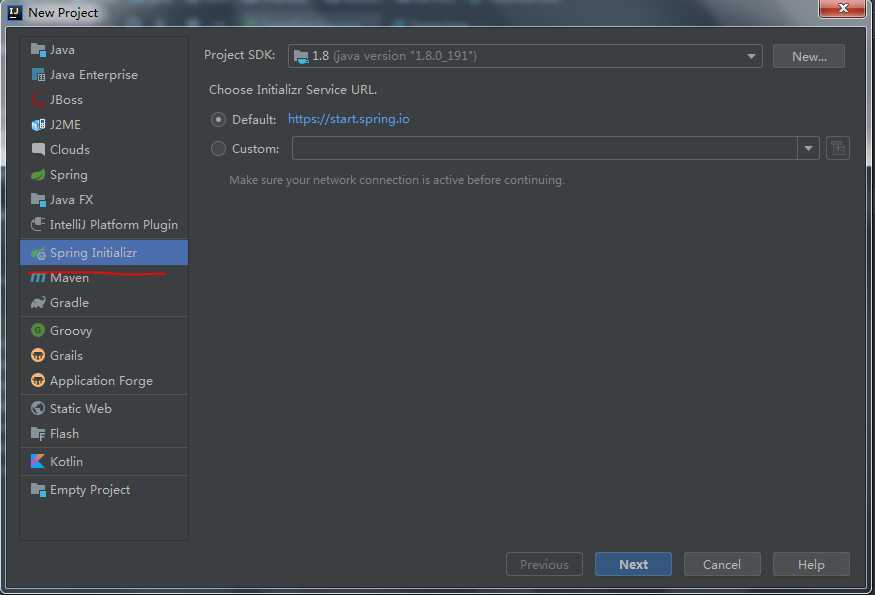This screenshot has height=595, width=875.
Task: Select J2ME label
Action: click(x=65, y=124)
